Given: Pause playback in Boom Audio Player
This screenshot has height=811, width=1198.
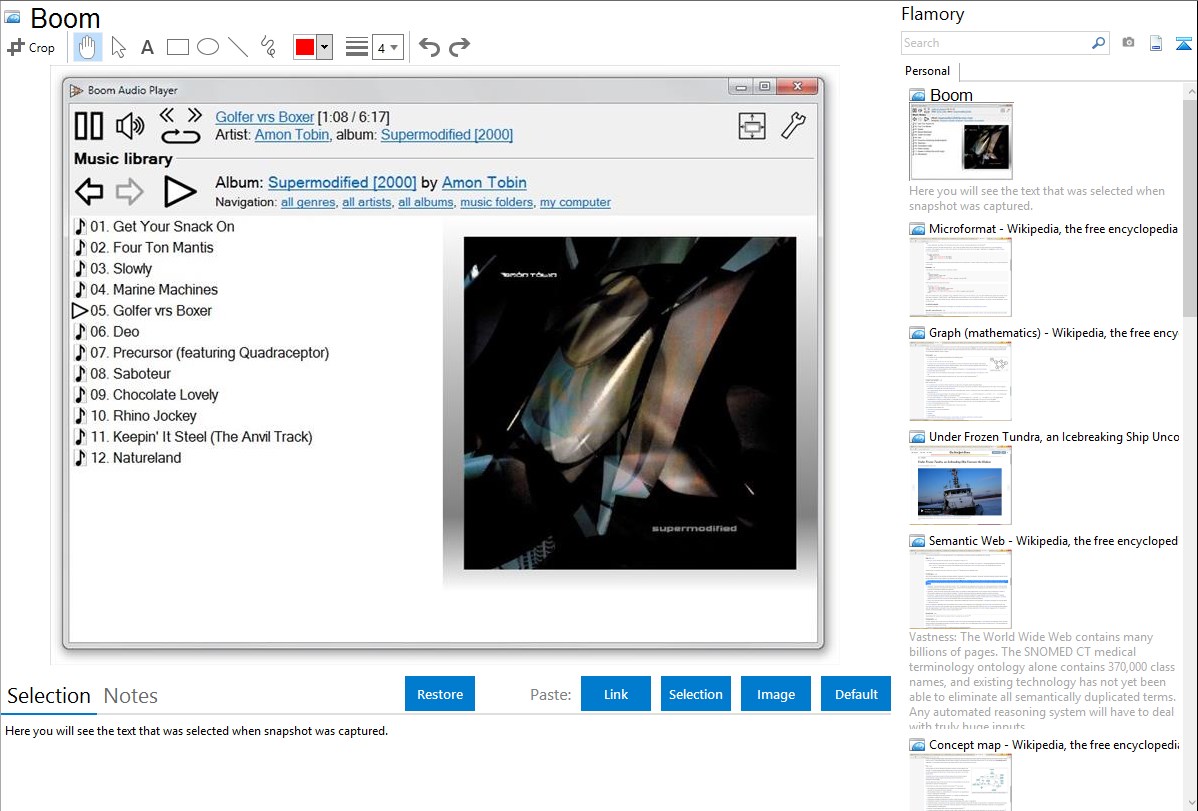Looking at the screenshot, I should click(x=89, y=125).
